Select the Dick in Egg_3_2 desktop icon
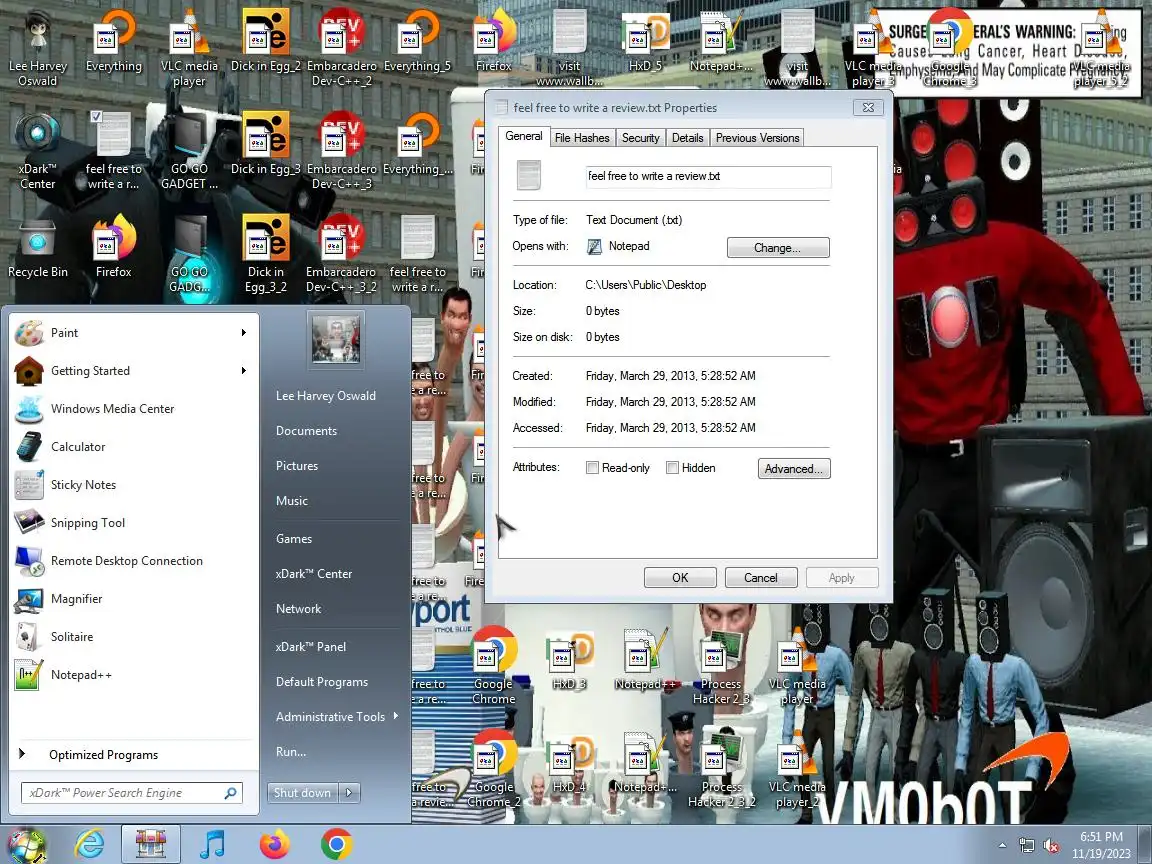1152x864 pixels. (x=265, y=253)
